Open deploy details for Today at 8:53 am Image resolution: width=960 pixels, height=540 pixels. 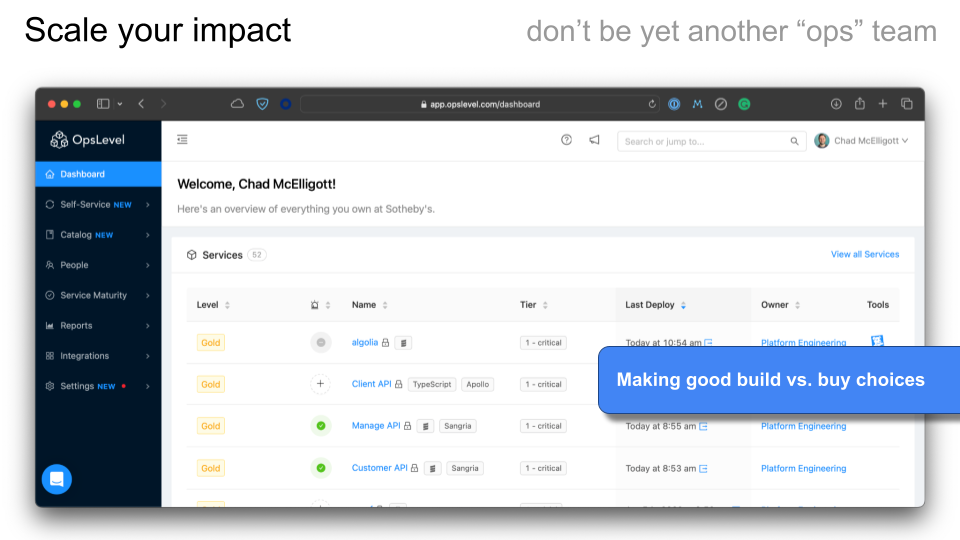[x=703, y=468]
